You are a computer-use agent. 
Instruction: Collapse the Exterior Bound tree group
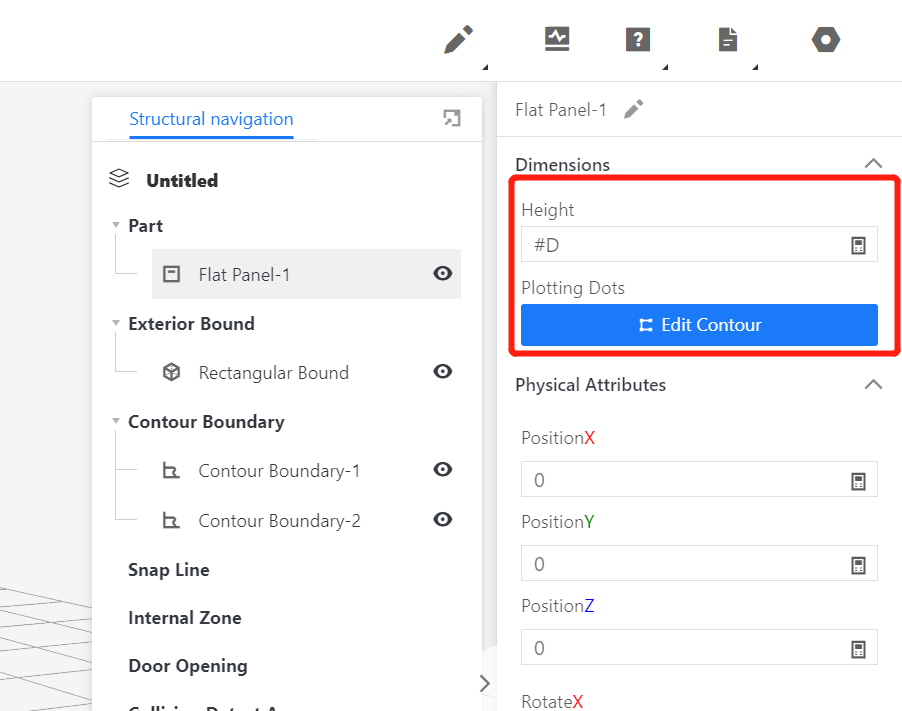(x=116, y=324)
